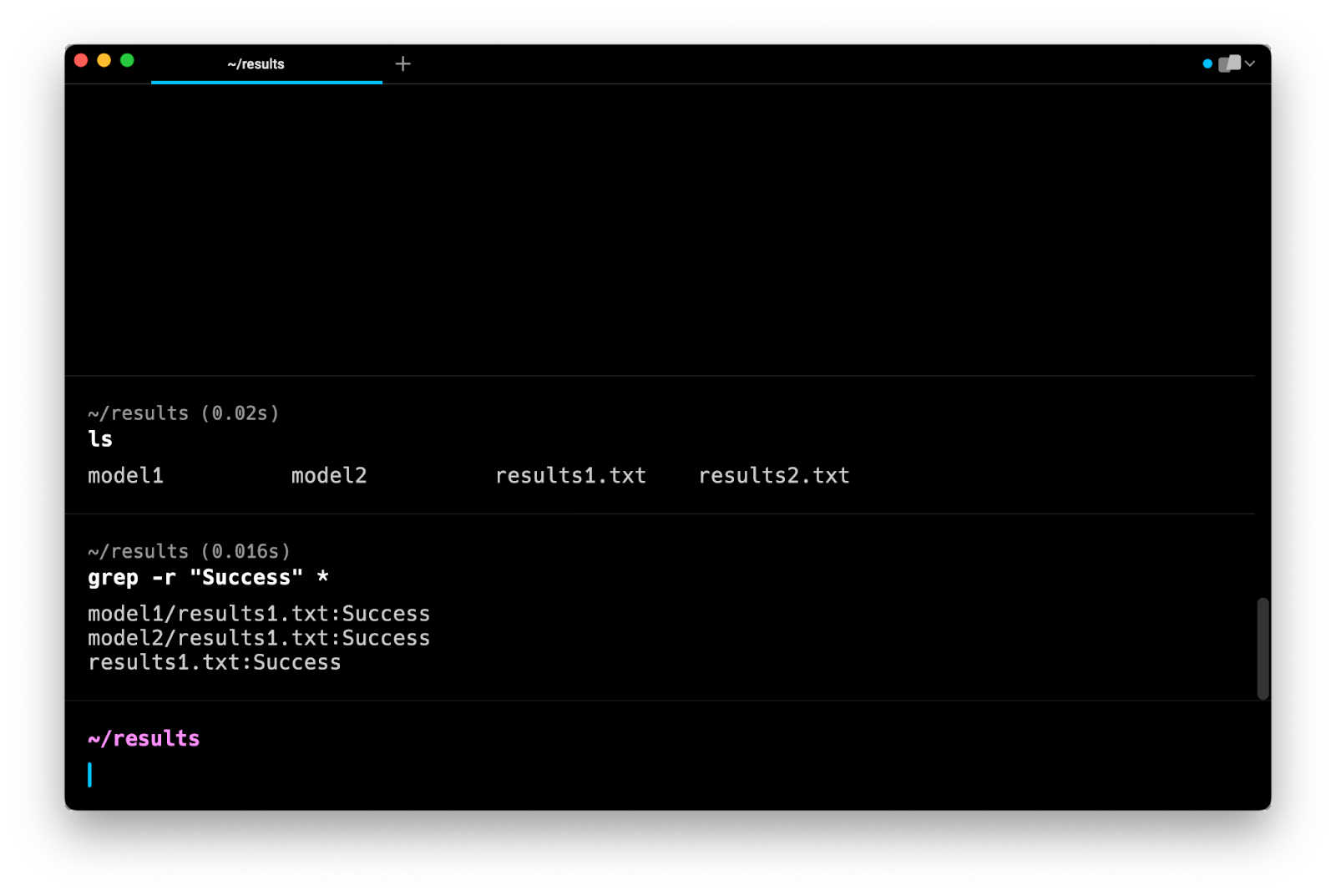Click the blue notification dot indicator
Image resolution: width=1336 pixels, height=896 pixels.
(1207, 64)
